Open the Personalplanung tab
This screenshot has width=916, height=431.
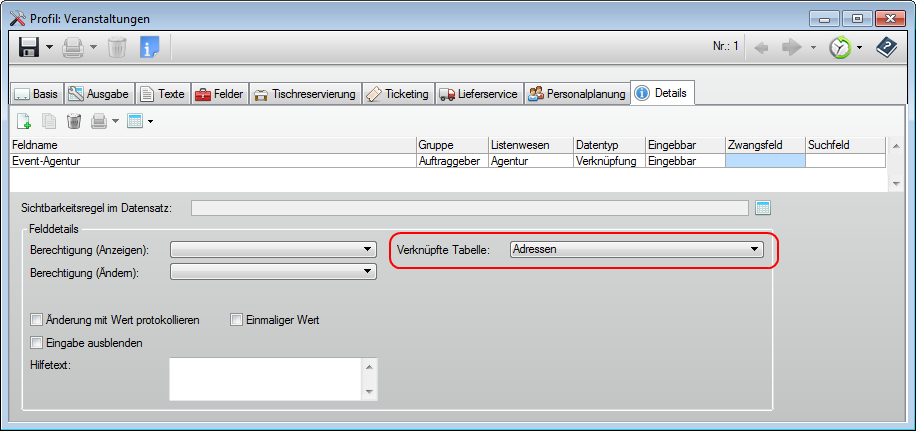click(578, 94)
